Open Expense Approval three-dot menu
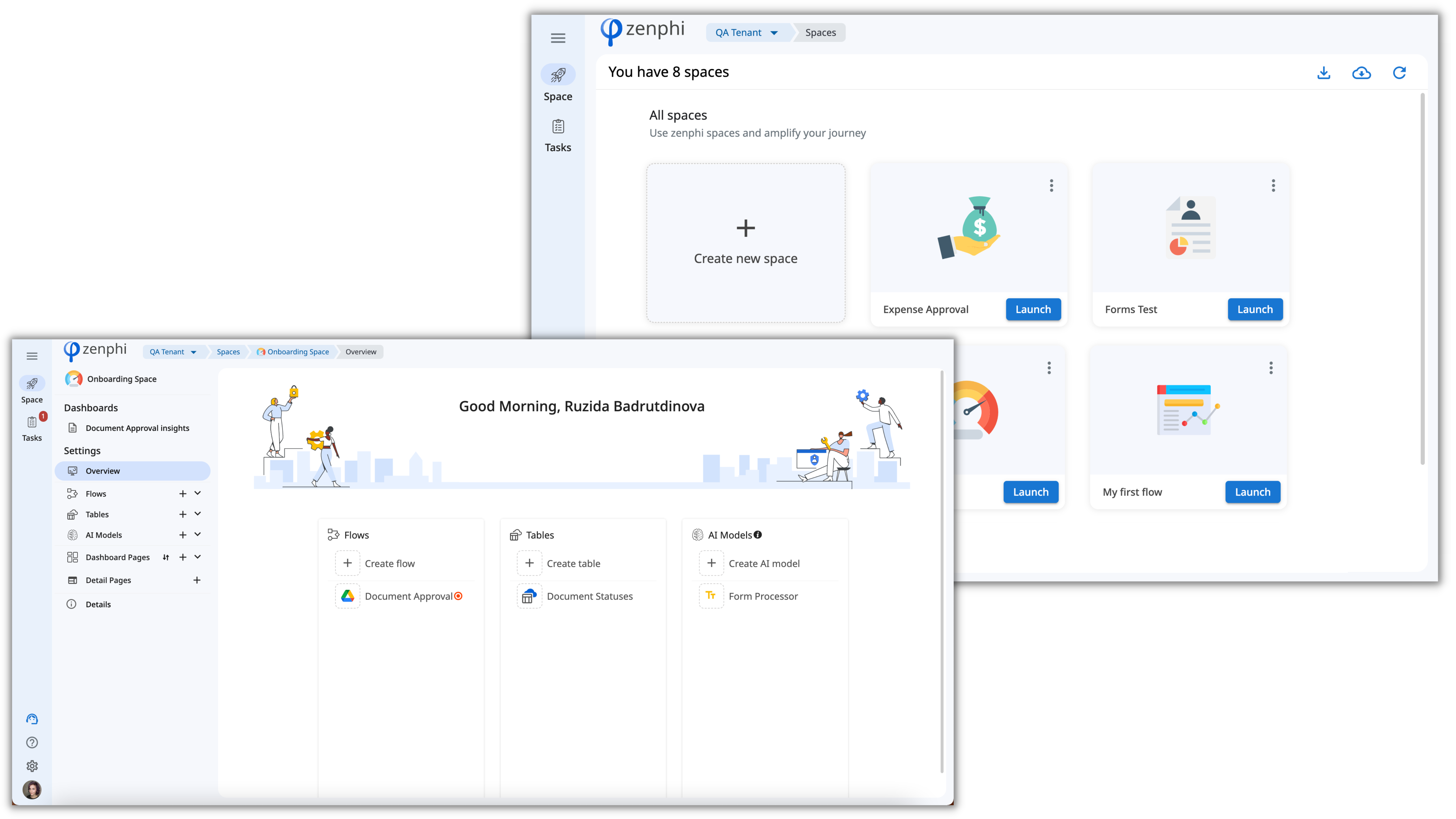1456x819 pixels. (1051, 185)
